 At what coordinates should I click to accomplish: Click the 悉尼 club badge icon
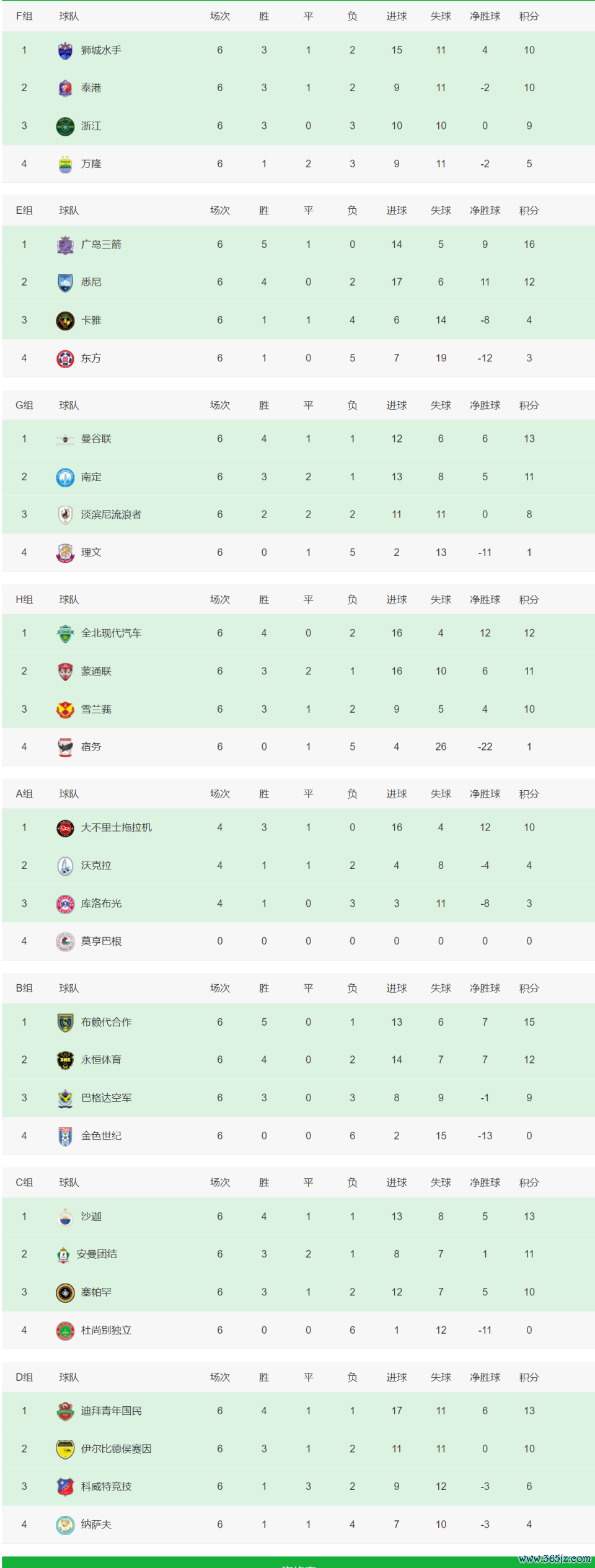pos(65,283)
